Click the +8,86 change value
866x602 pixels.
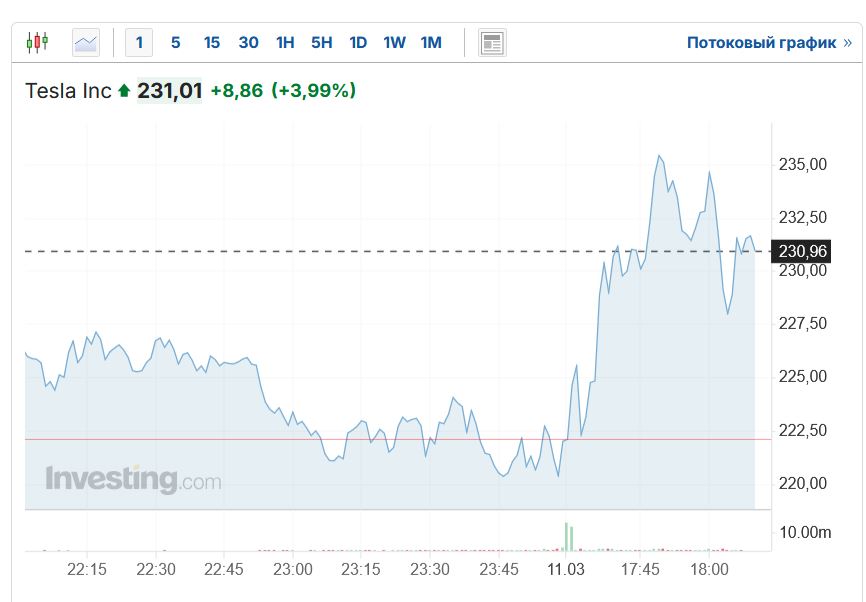(237, 91)
